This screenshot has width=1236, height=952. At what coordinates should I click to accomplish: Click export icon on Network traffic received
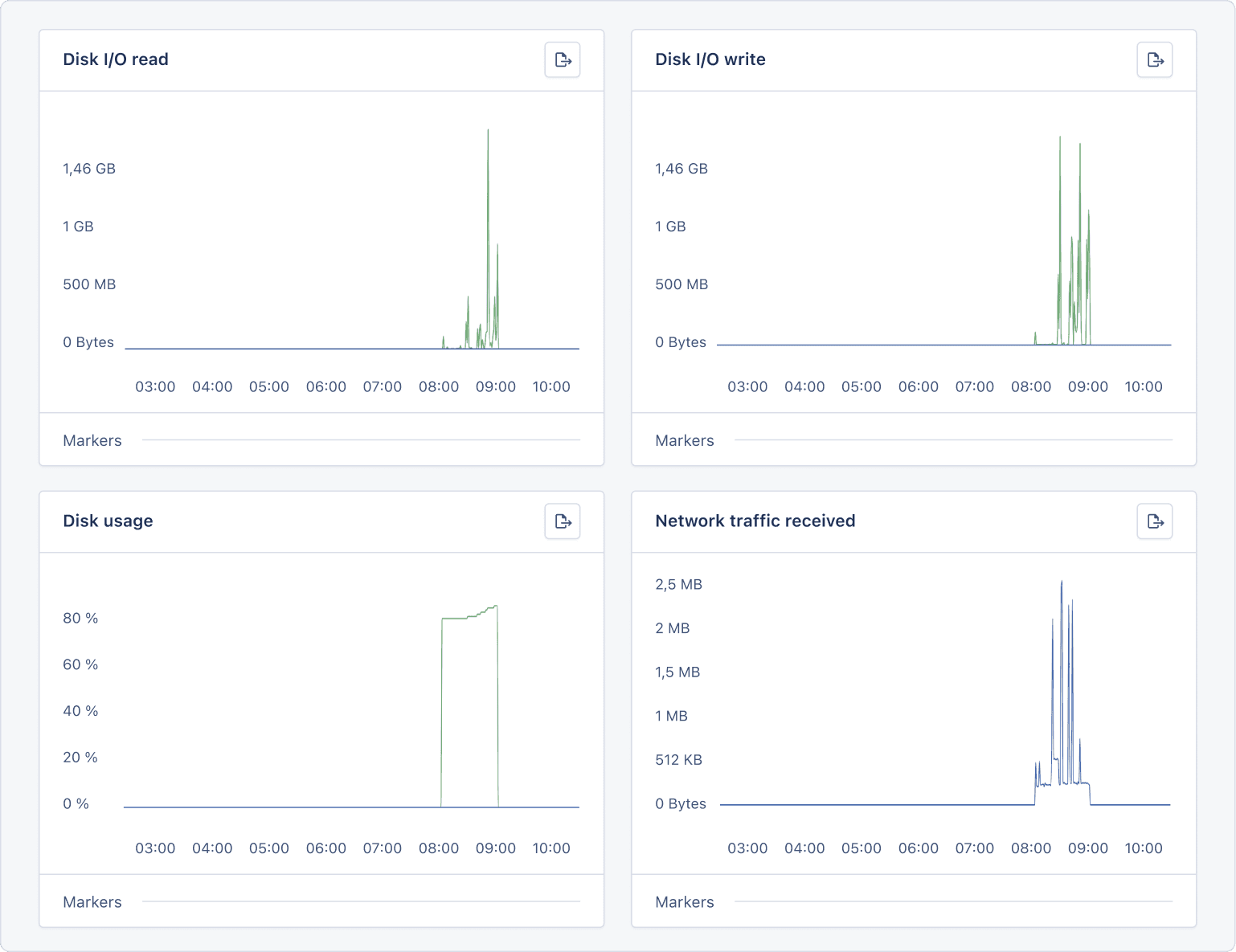click(x=1155, y=521)
